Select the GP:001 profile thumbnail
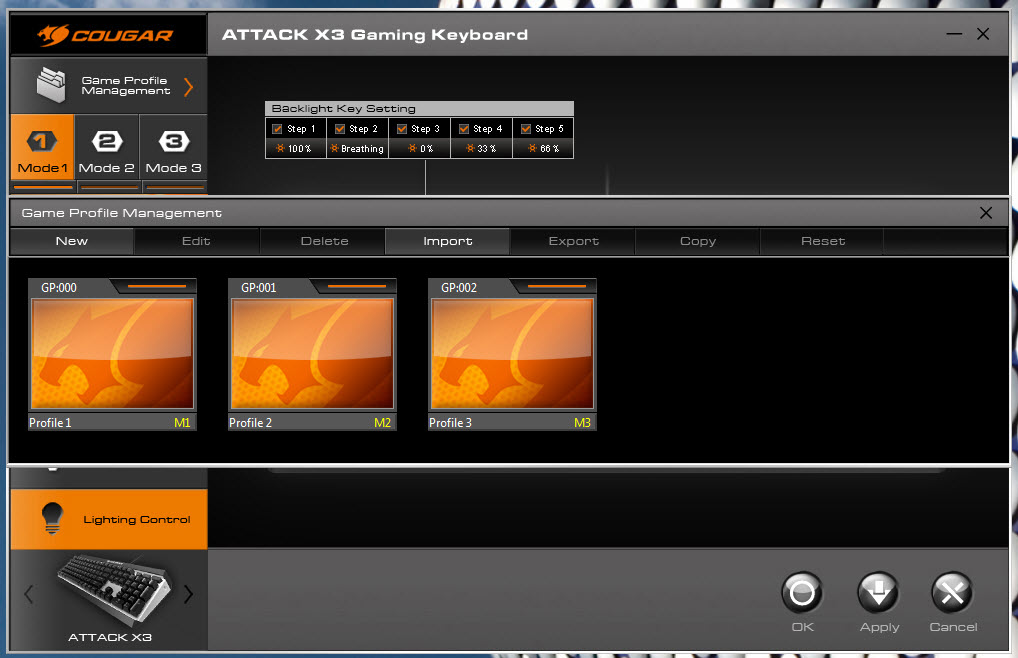 pyautogui.click(x=312, y=353)
